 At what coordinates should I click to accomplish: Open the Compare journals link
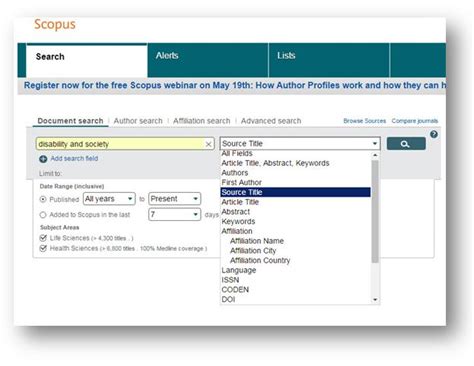(x=415, y=121)
